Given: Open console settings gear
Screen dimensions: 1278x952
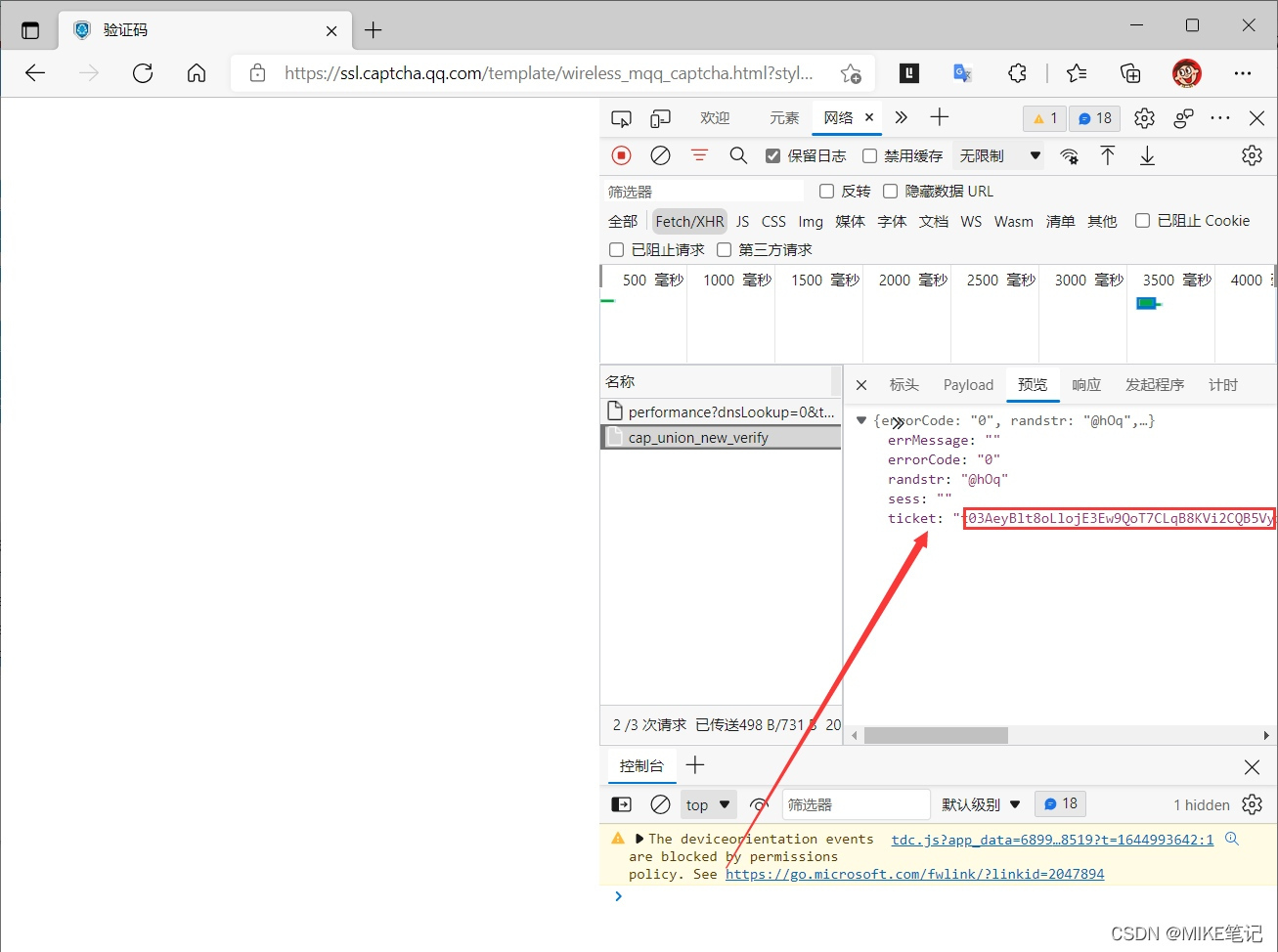Looking at the screenshot, I should pyautogui.click(x=1252, y=804).
